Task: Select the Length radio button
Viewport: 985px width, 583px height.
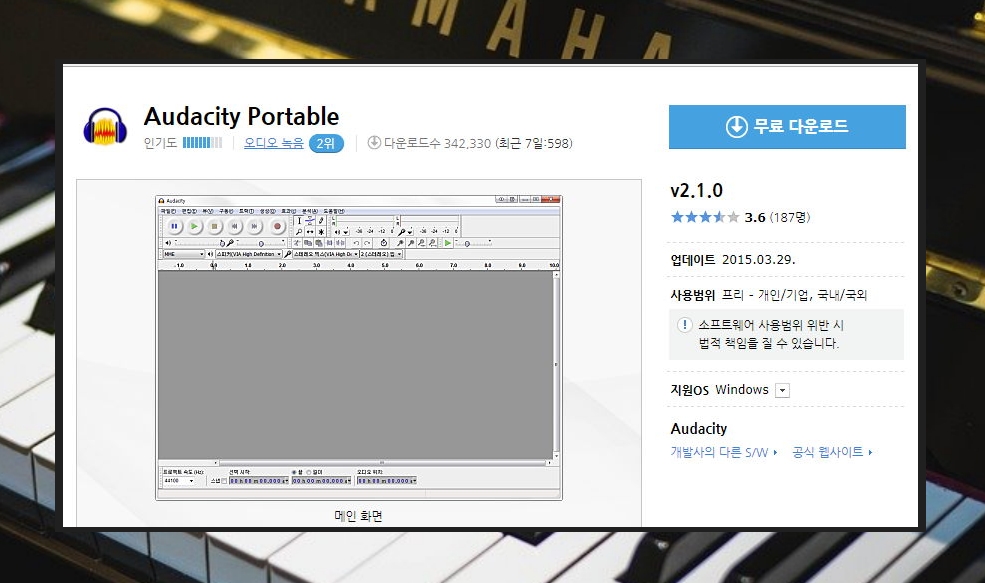Action: click(309, 472)
